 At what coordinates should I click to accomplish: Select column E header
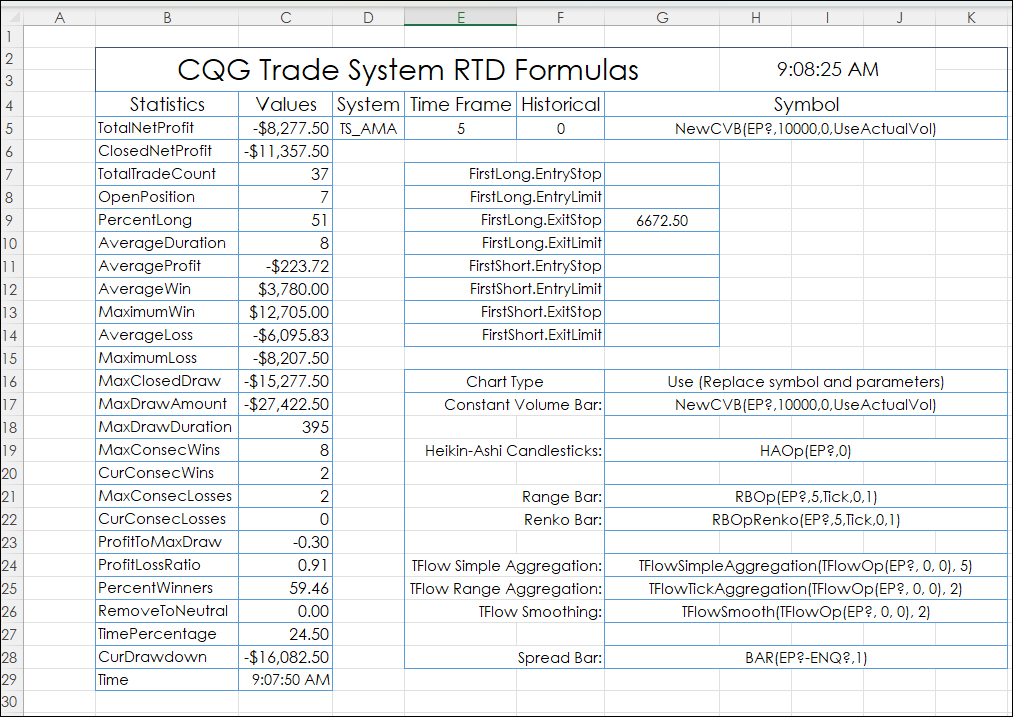[x=461, y=17]
